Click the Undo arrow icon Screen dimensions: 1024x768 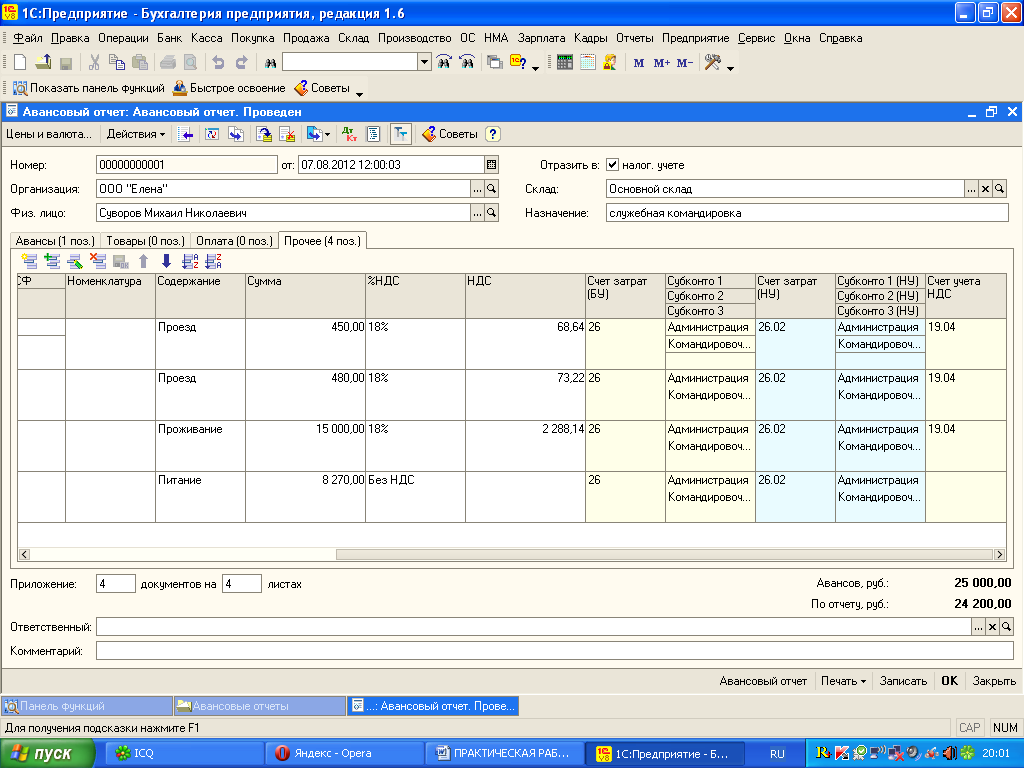[x=218, y=63]
